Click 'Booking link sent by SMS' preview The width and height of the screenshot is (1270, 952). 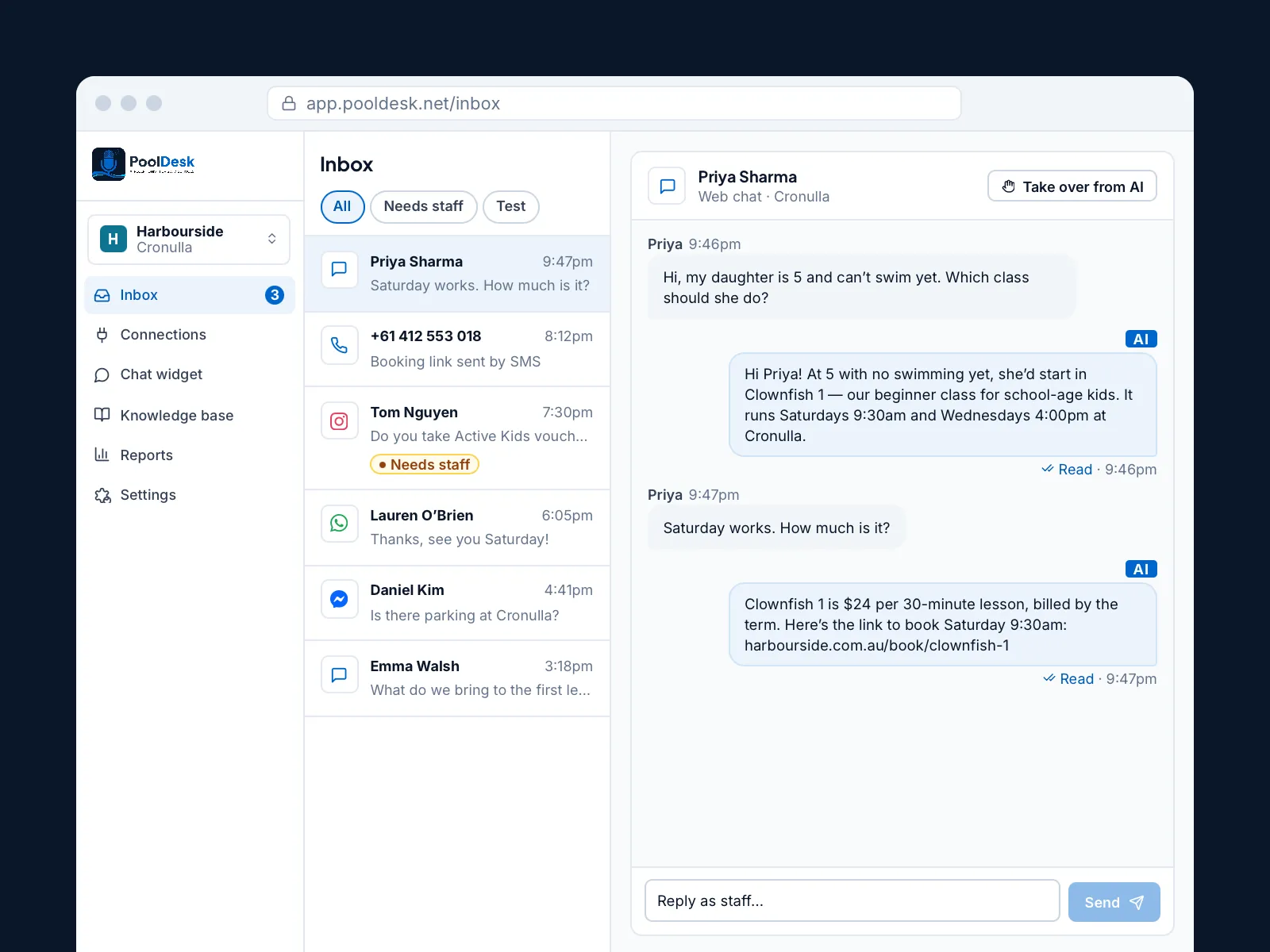[x=456, y=362]
